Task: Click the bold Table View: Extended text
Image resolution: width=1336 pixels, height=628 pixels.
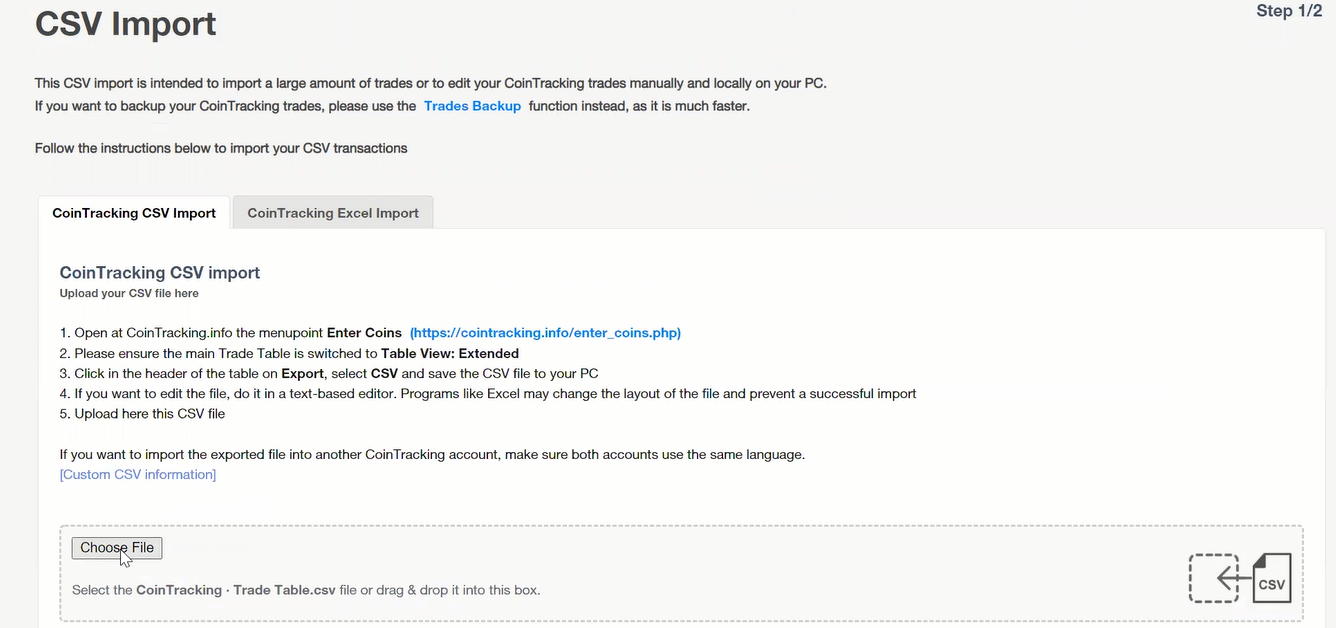Action: pos(450,353)
